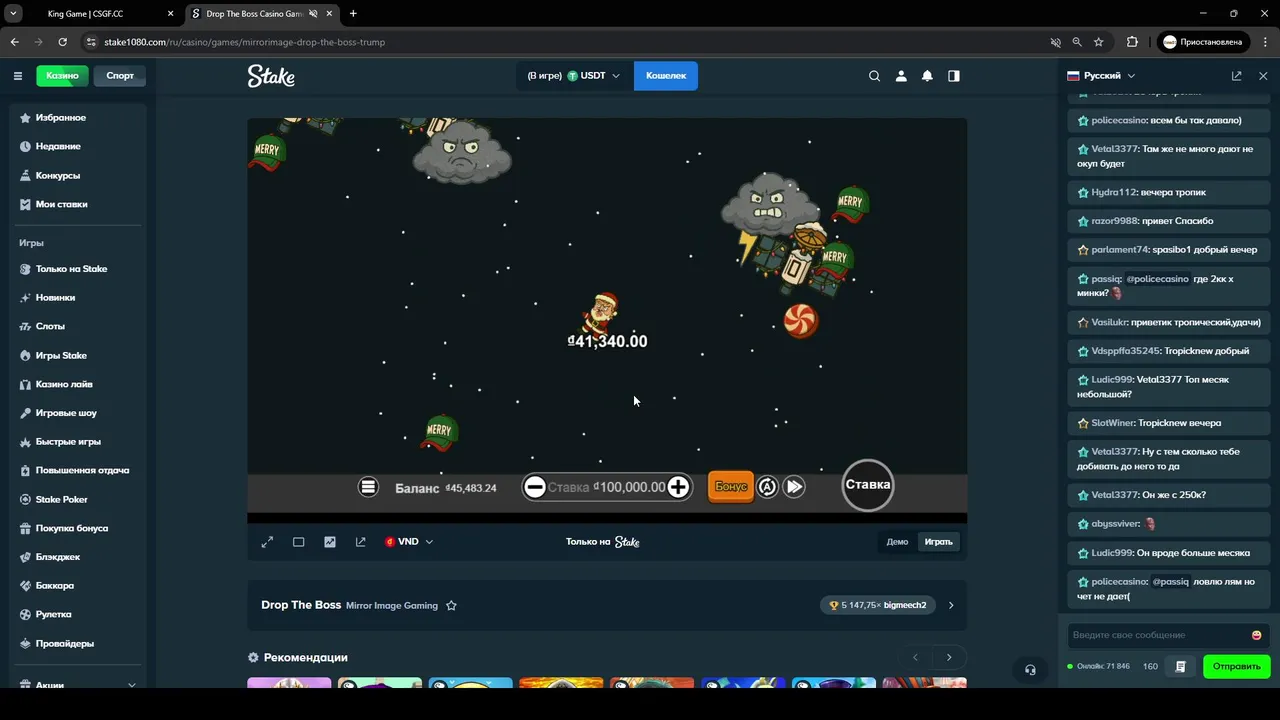Open Мои ставки in sidebar

click(x=61, y=204)
